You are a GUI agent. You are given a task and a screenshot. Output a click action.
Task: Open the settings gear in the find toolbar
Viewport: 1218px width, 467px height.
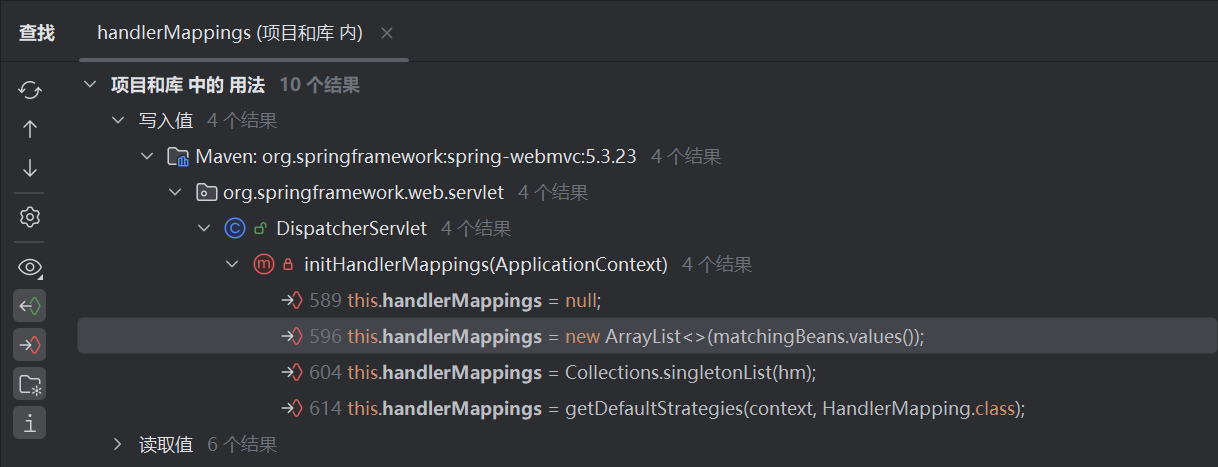pyautogui.click(x=30, y=217)
